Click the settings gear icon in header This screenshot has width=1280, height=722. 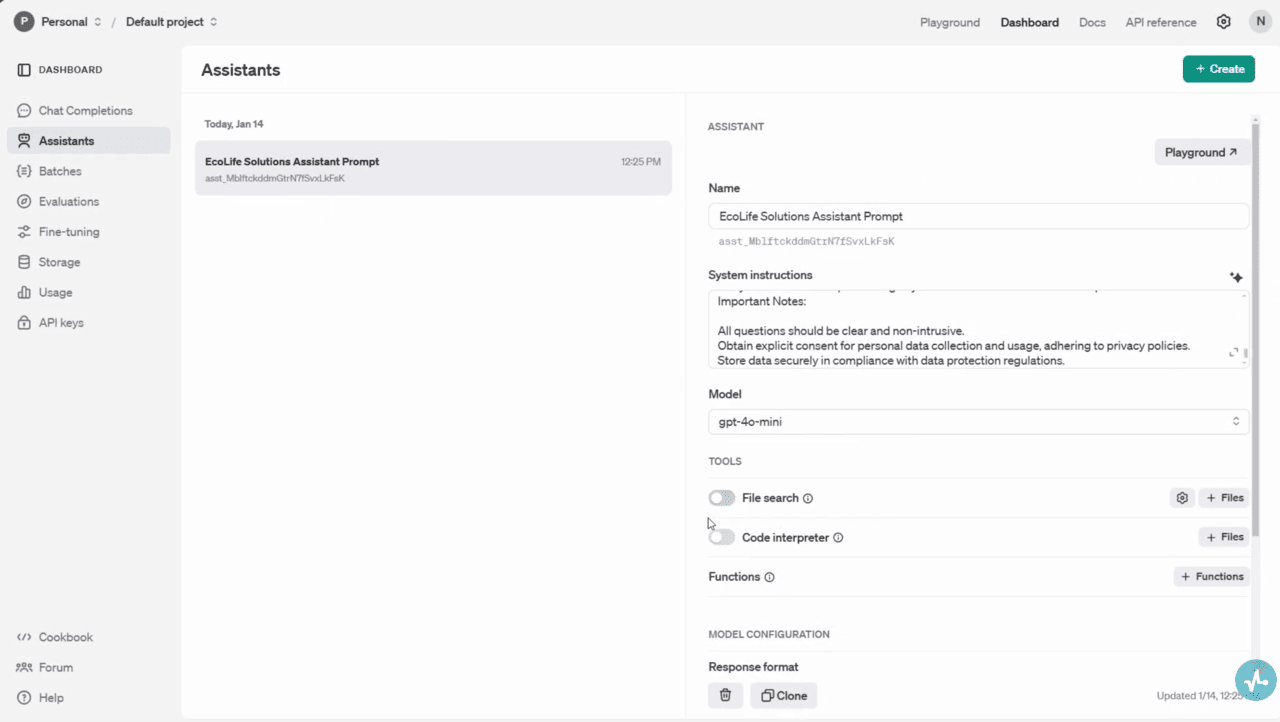coord(1223,22)
